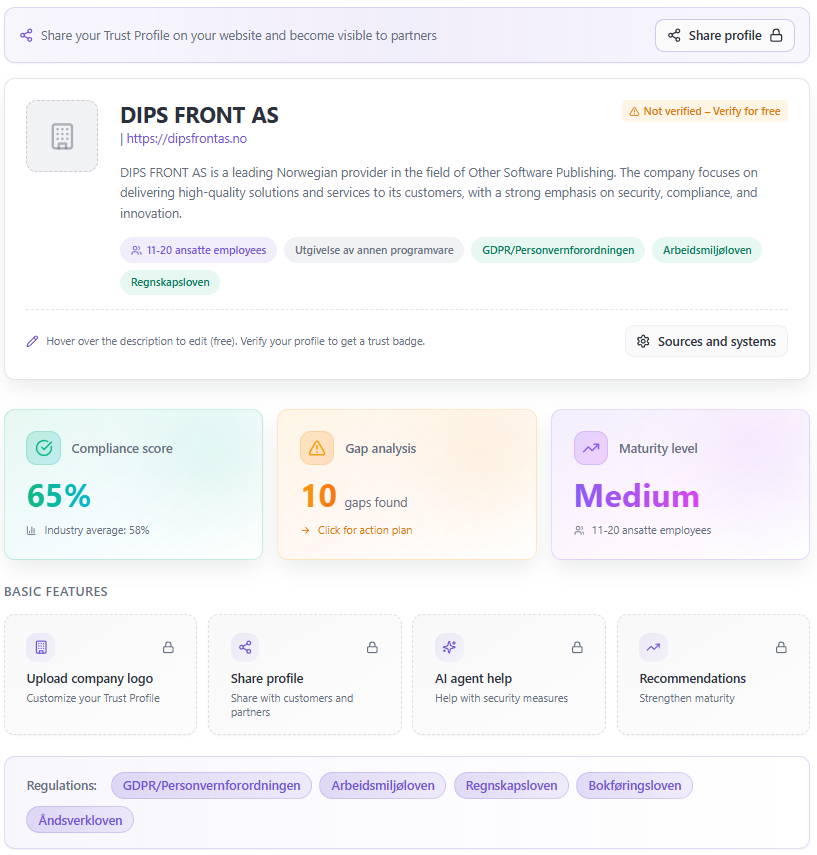Click the BASIC FEATURES section heading
The image size is (817, 855).
pos(56,592)
